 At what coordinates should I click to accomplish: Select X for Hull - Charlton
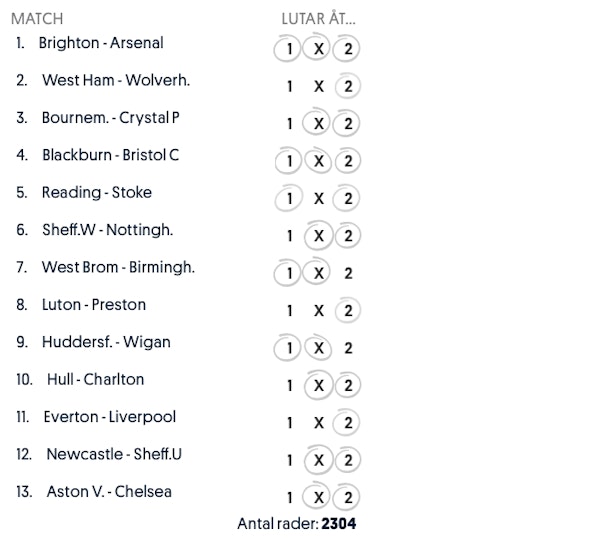coord(319,386)
